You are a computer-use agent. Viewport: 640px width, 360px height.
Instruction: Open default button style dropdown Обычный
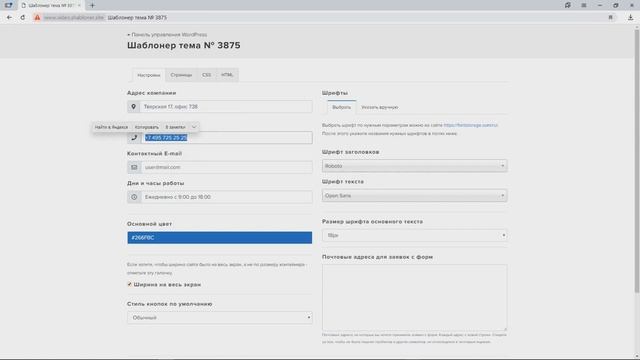pyautogui.click(x=220, y=318)
